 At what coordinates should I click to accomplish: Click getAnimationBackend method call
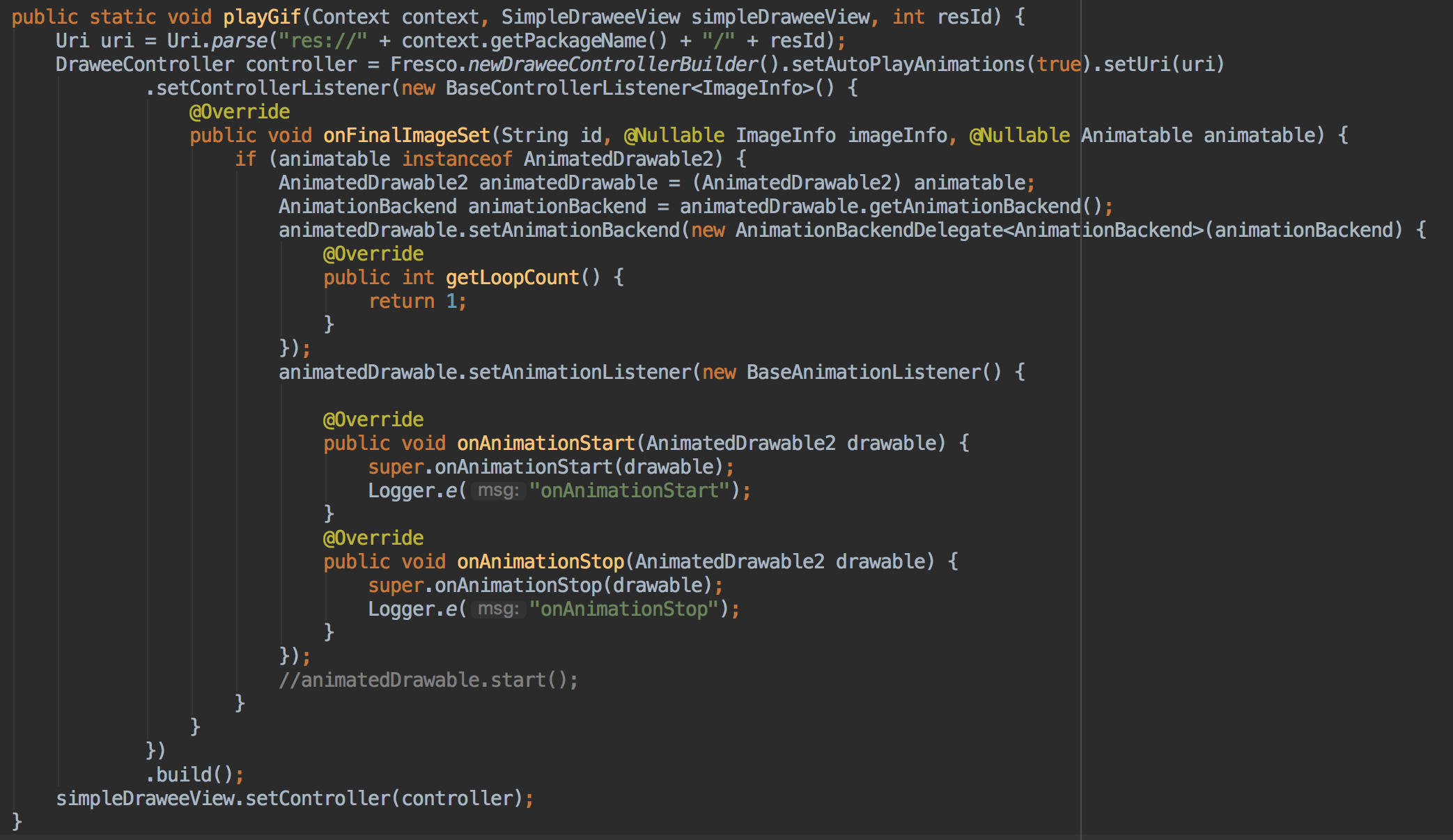[975, 206]
